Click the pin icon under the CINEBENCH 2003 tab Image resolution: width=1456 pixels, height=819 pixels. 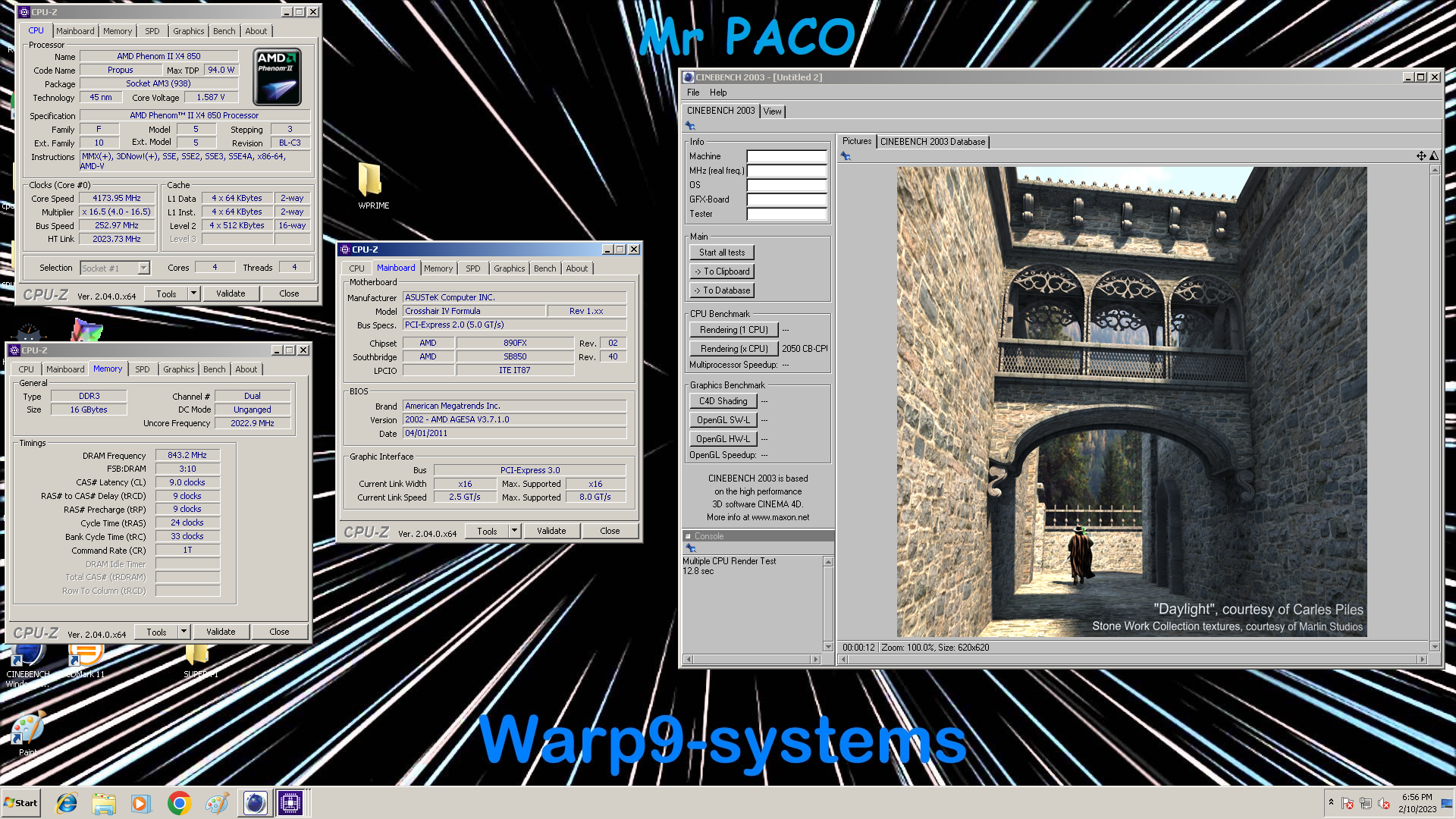pos(690,126)
